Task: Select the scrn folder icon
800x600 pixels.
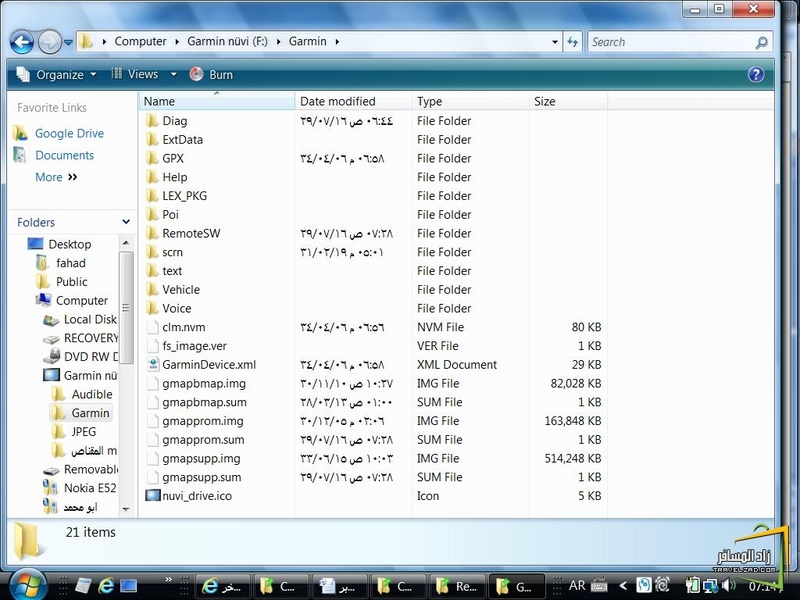Action: point(152,252)
